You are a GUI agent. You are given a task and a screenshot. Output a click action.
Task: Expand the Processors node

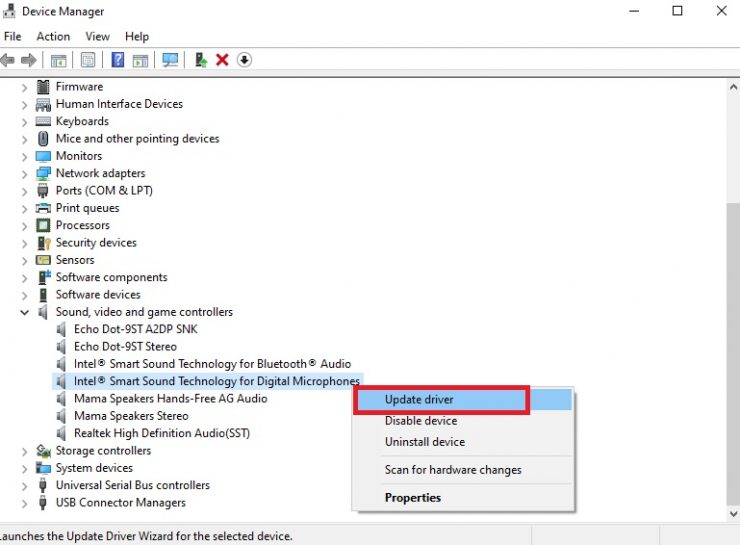(x=25, y=226)
